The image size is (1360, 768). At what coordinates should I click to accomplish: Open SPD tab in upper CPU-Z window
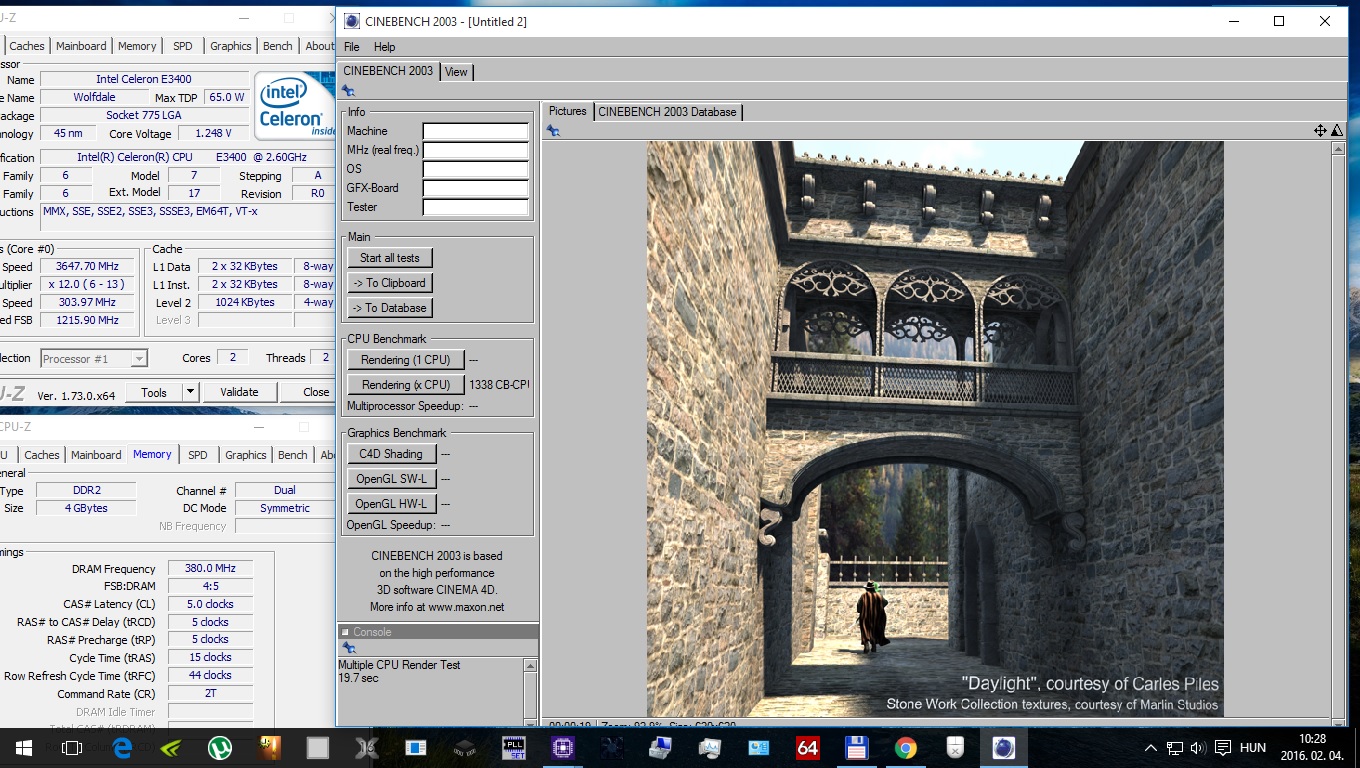(x=183, y=46)
